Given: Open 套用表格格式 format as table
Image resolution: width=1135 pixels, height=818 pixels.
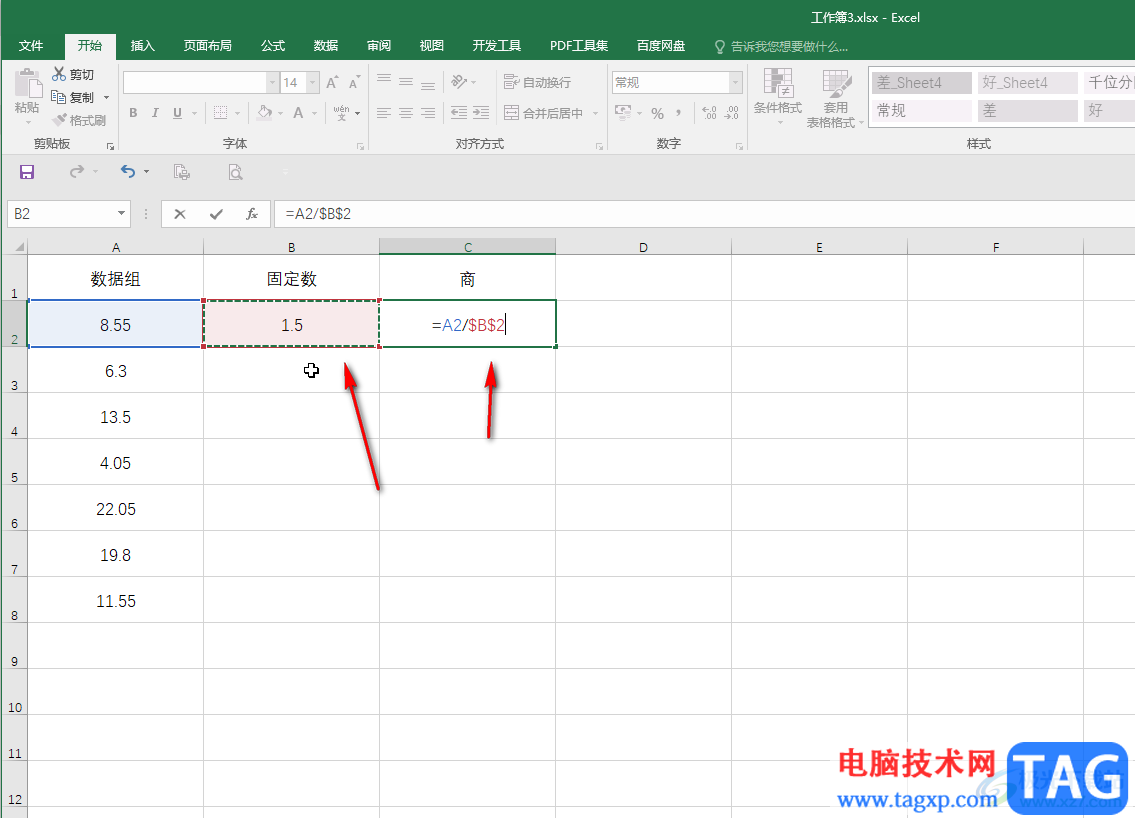Looking at the screenshot, I should coord(835,99).
